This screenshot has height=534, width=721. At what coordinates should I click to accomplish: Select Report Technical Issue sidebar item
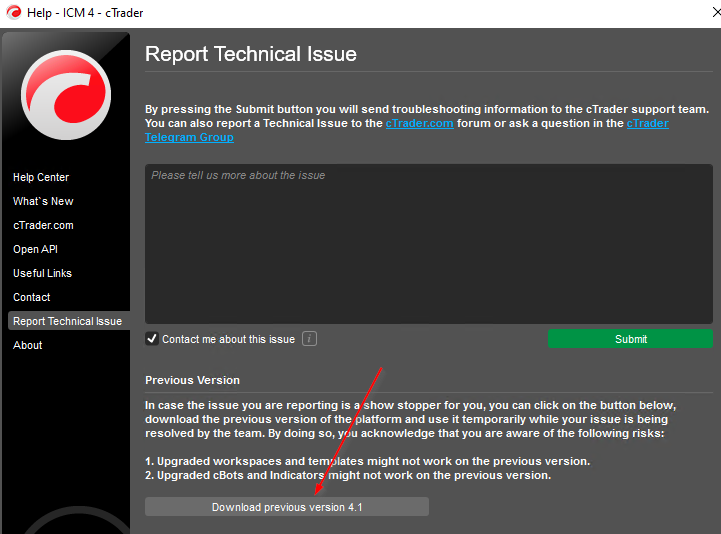(x=69, y=321)
